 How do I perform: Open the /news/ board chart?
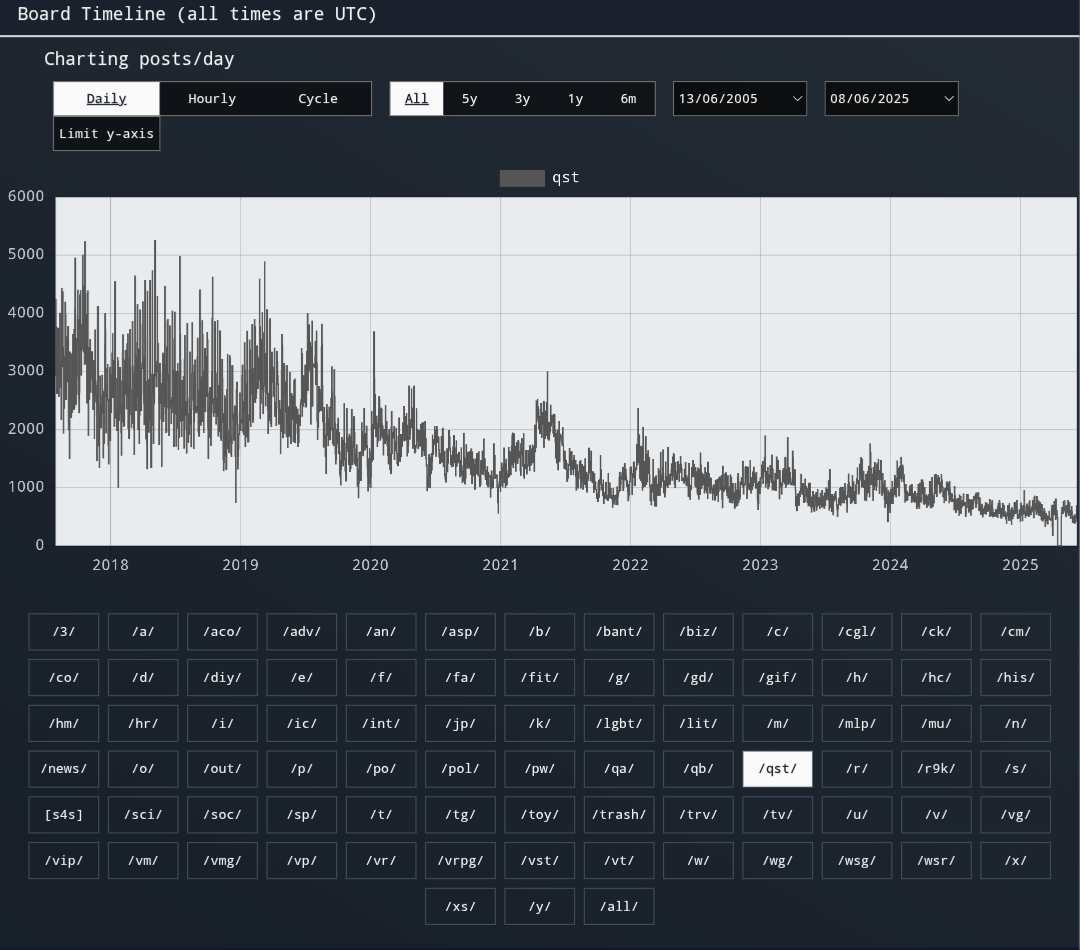tap(63, 769)
